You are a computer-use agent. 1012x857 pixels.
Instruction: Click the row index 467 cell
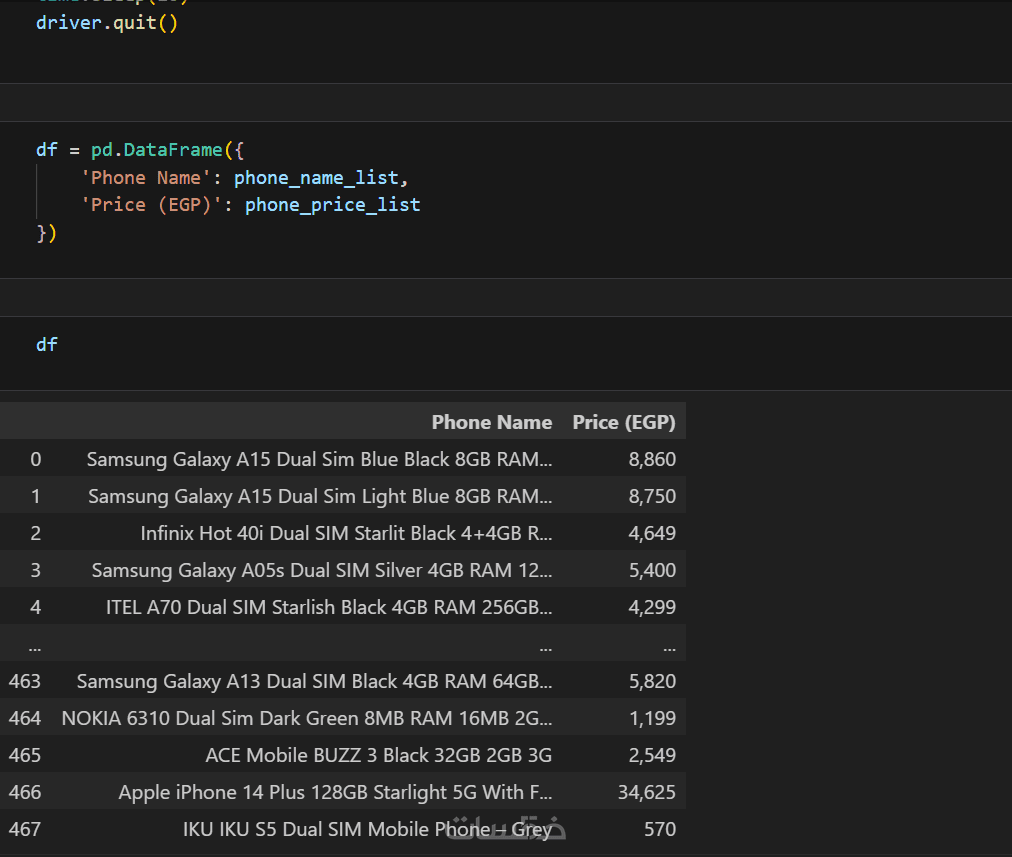click(x=25, y=829)
